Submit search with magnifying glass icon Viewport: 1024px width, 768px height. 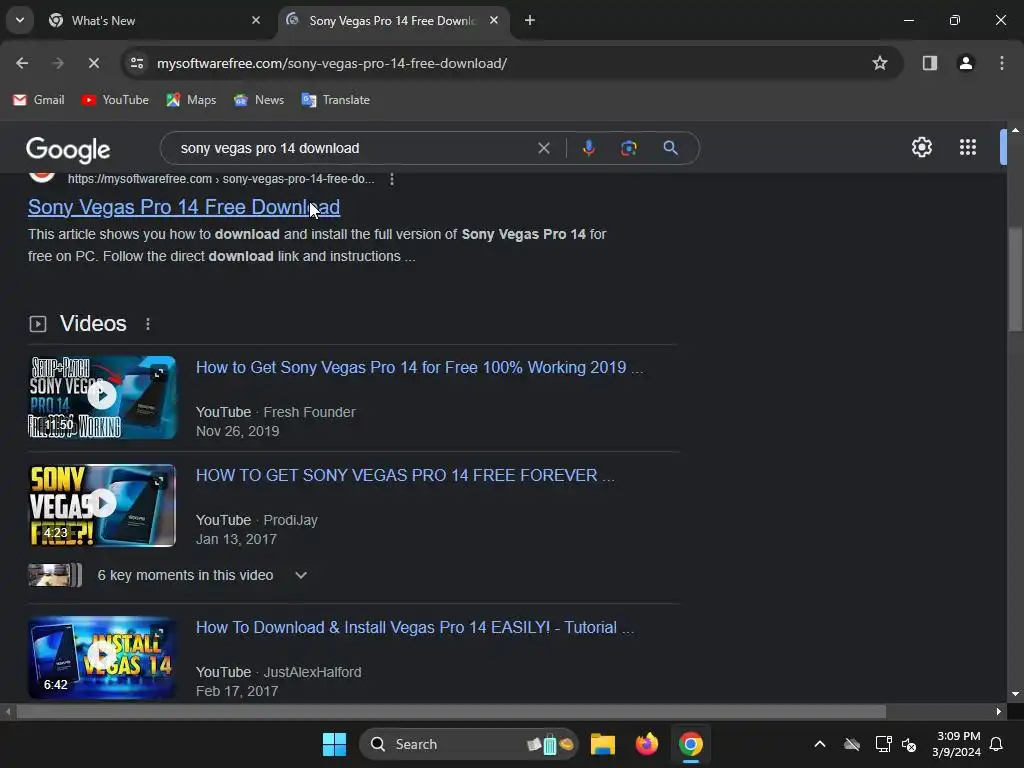click(x=670, y=148)
